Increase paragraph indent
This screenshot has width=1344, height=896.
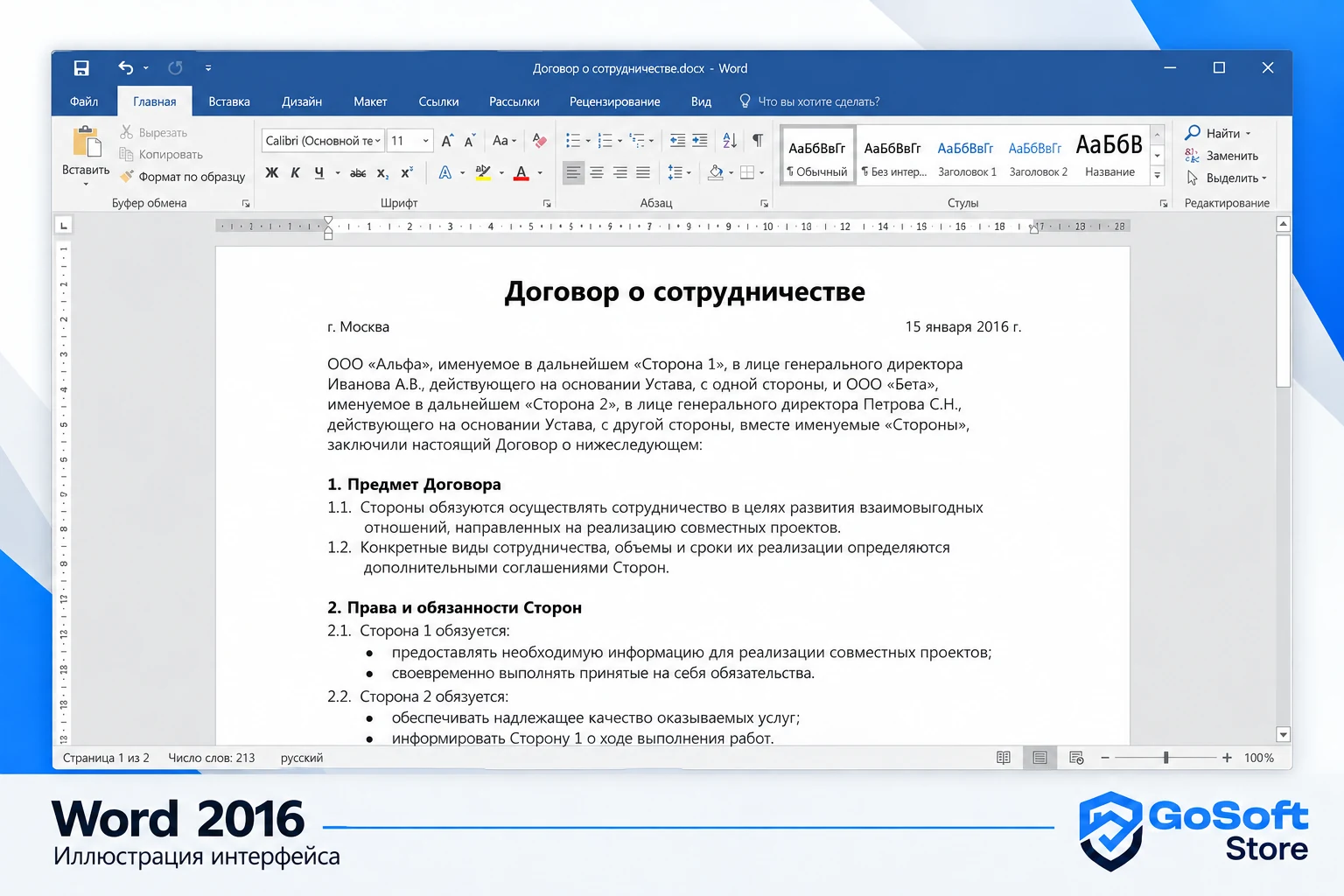(x=700, y=141)
